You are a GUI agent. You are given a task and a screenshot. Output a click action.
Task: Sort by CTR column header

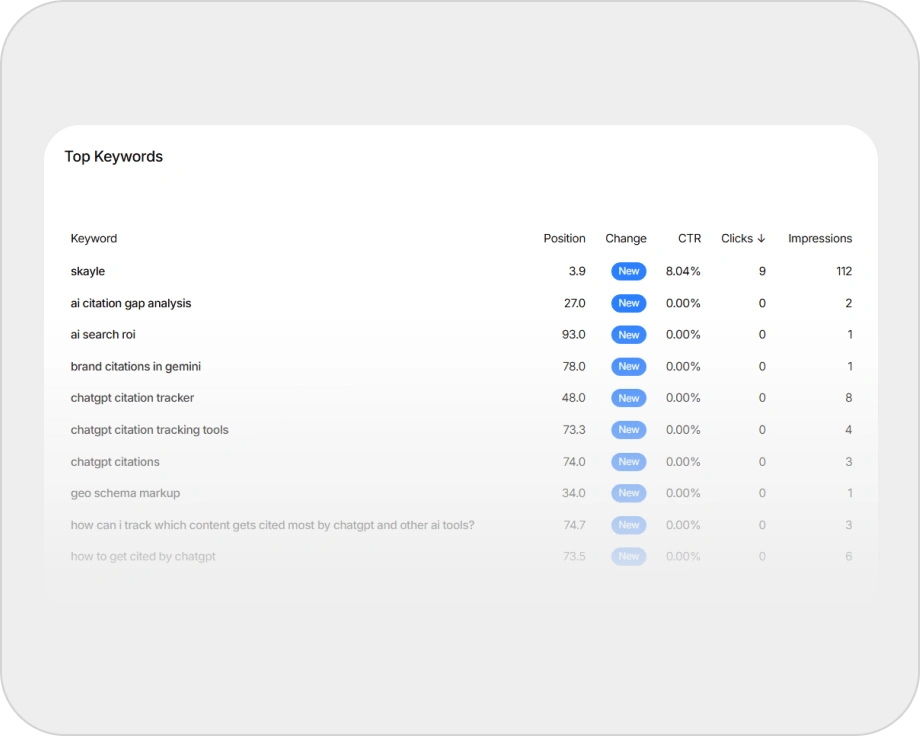click(689, 239)
